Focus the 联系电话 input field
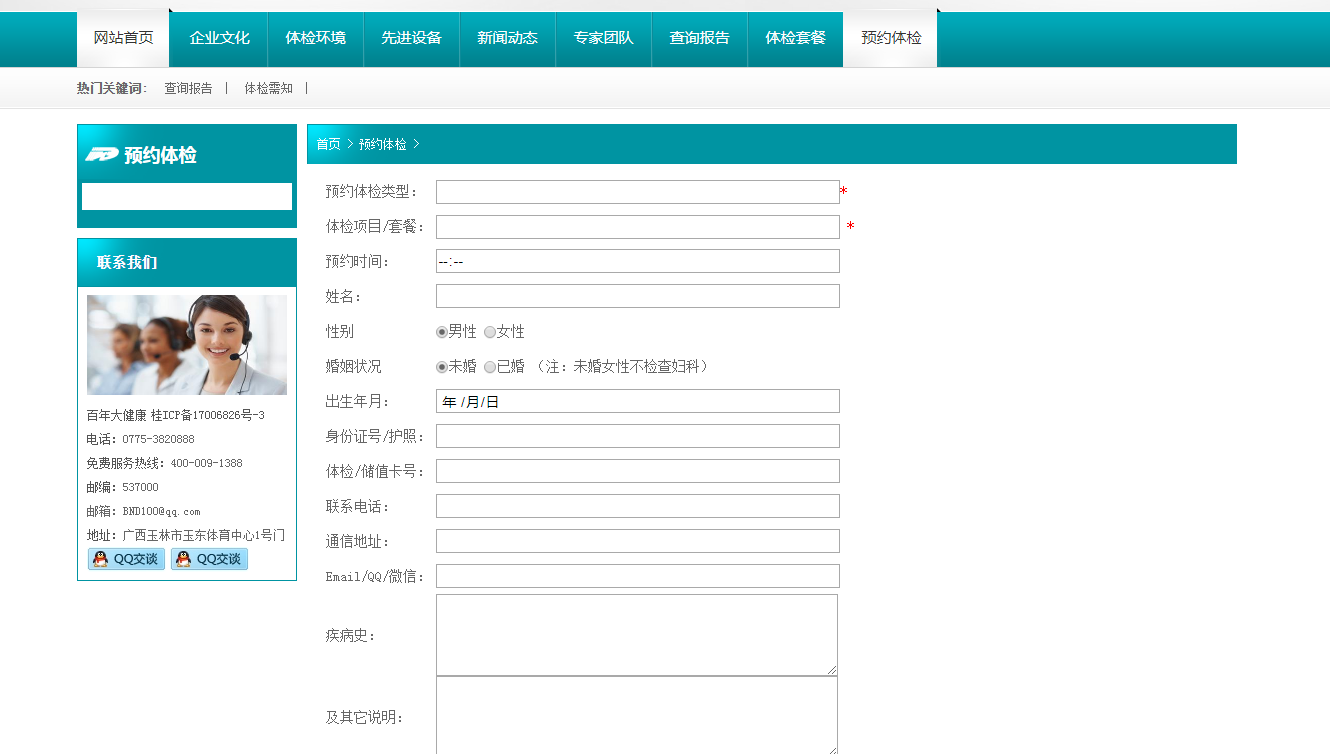 click(x=637, y=506)
